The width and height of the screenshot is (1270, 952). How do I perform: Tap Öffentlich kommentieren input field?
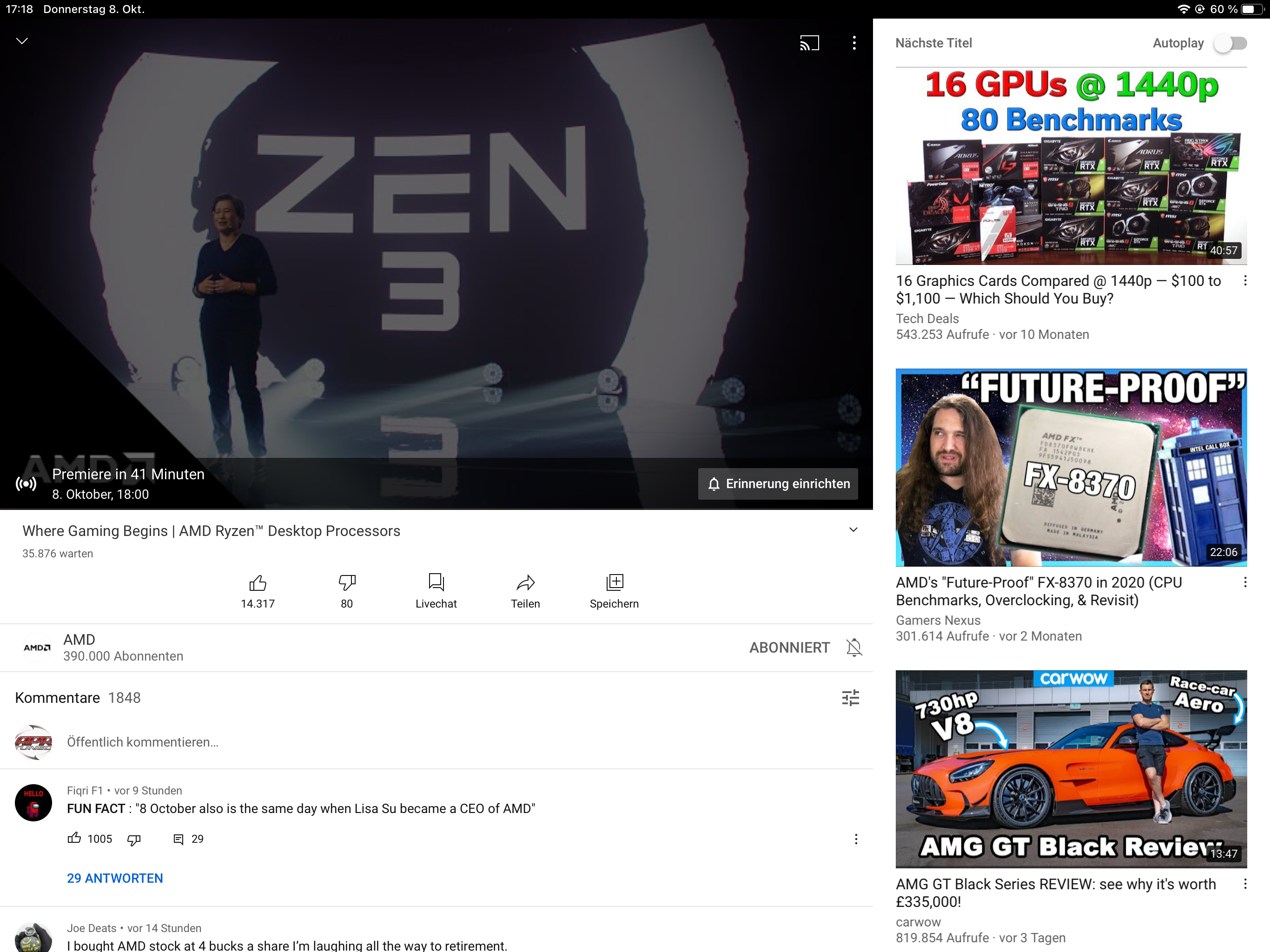tap(142, 742)
